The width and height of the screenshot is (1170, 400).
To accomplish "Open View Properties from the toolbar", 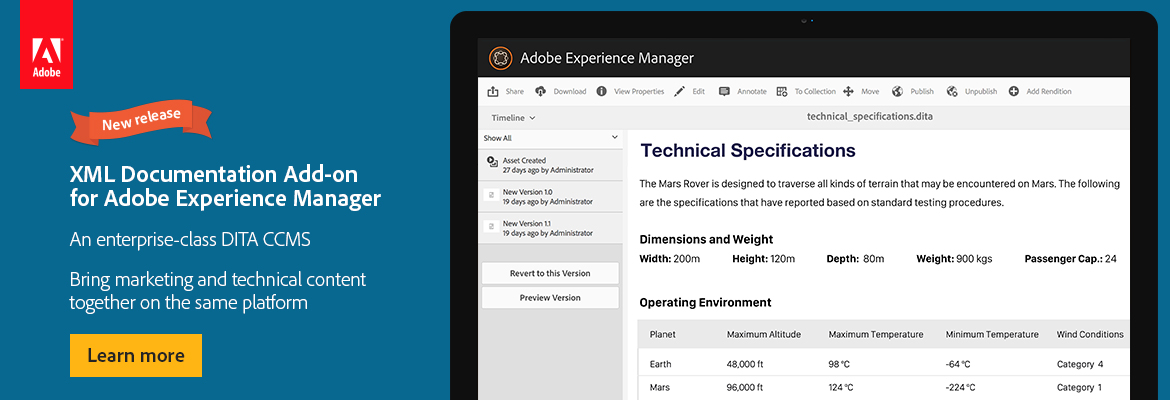I will (639, 91).
